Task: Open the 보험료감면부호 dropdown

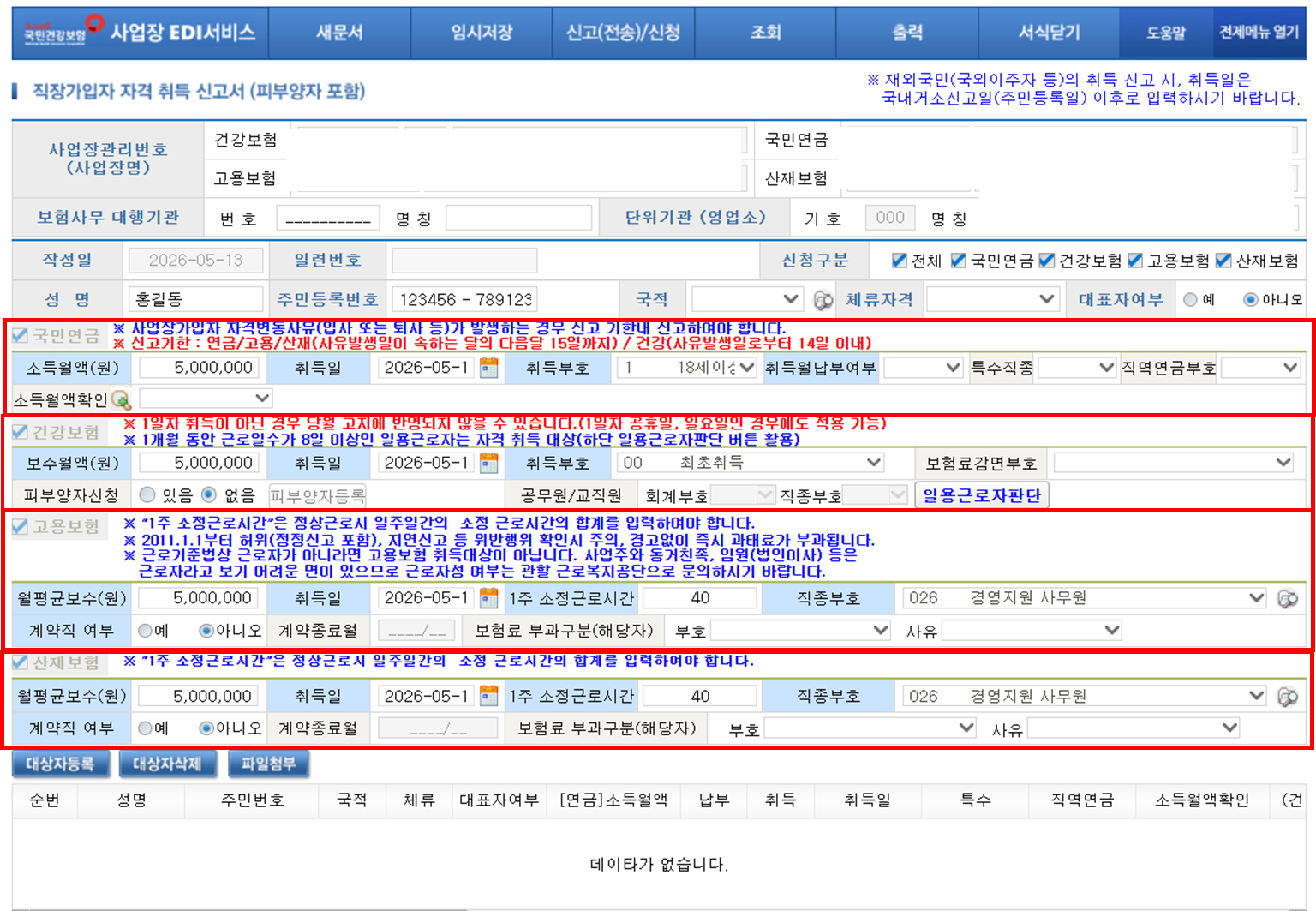Action: click(1173, 463)
